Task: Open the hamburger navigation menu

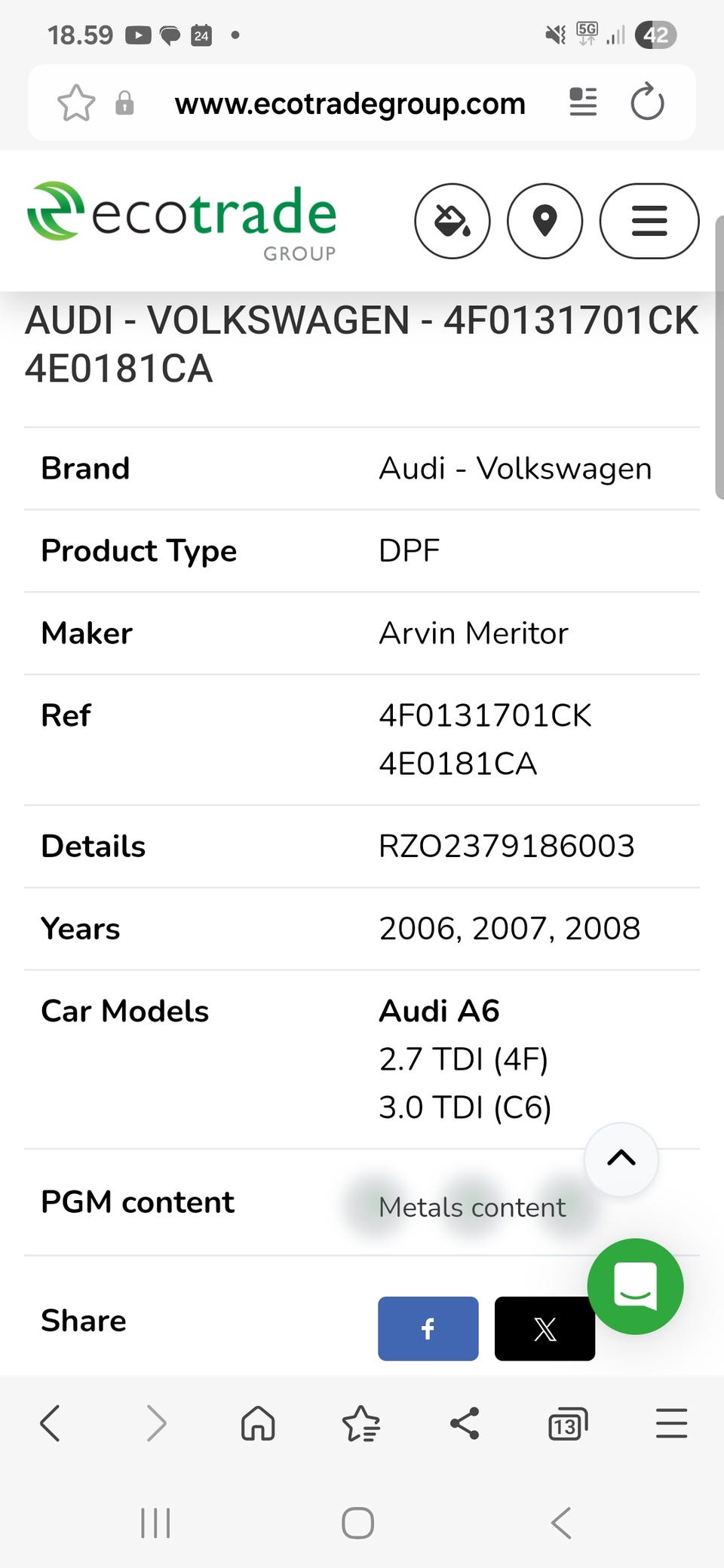Action: [x=649, y=221]
